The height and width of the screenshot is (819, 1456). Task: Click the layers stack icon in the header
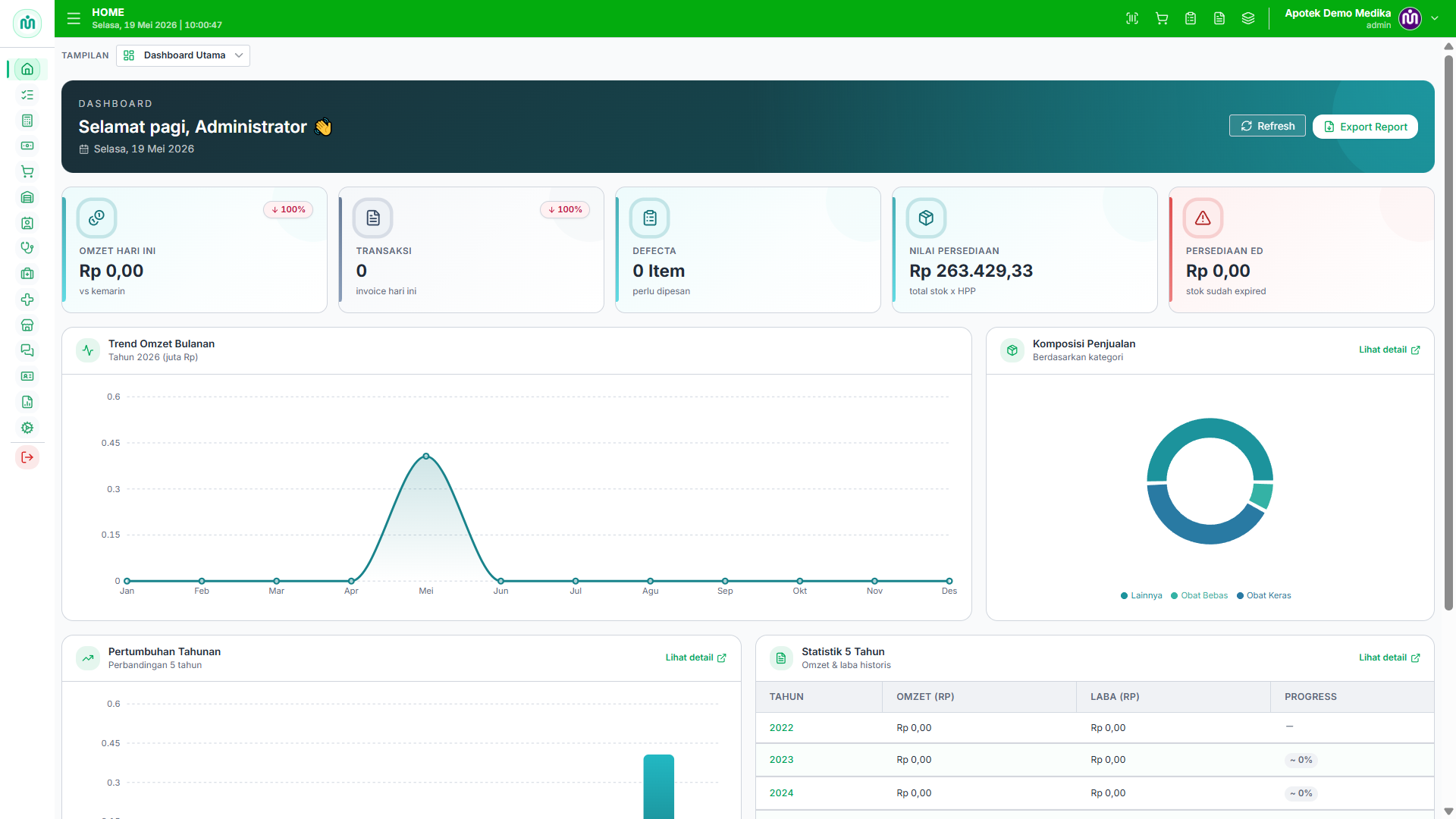pyautogui.click(x=1248, y=18)
